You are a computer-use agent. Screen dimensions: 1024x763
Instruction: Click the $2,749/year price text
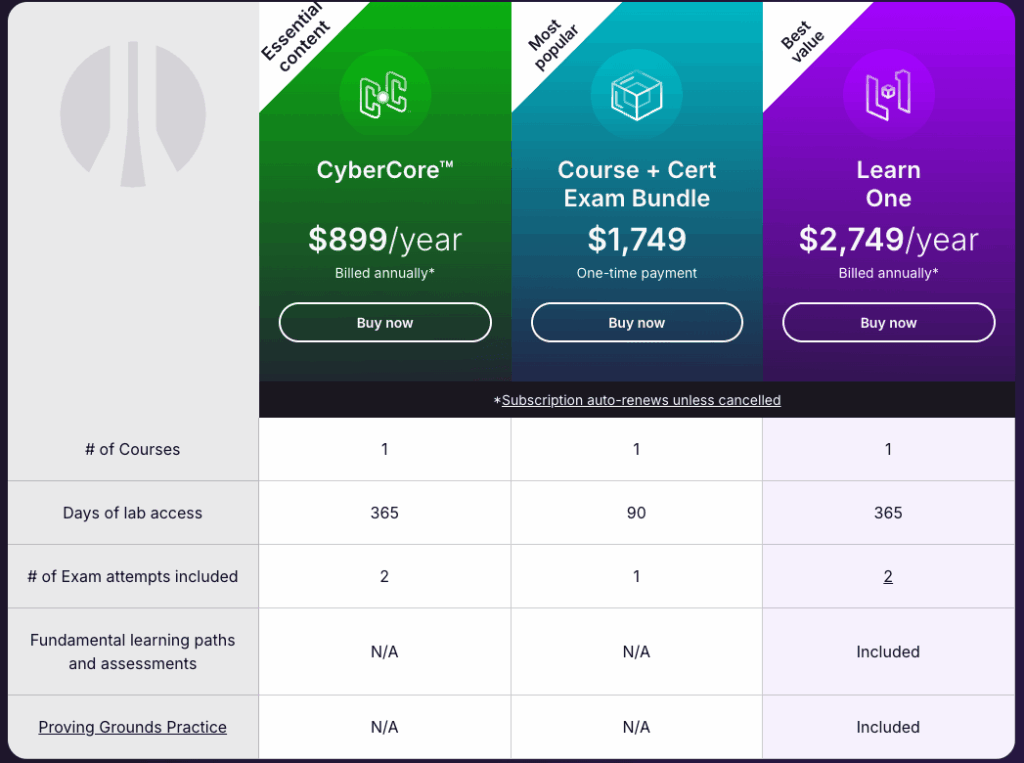[x=888, y=239]
